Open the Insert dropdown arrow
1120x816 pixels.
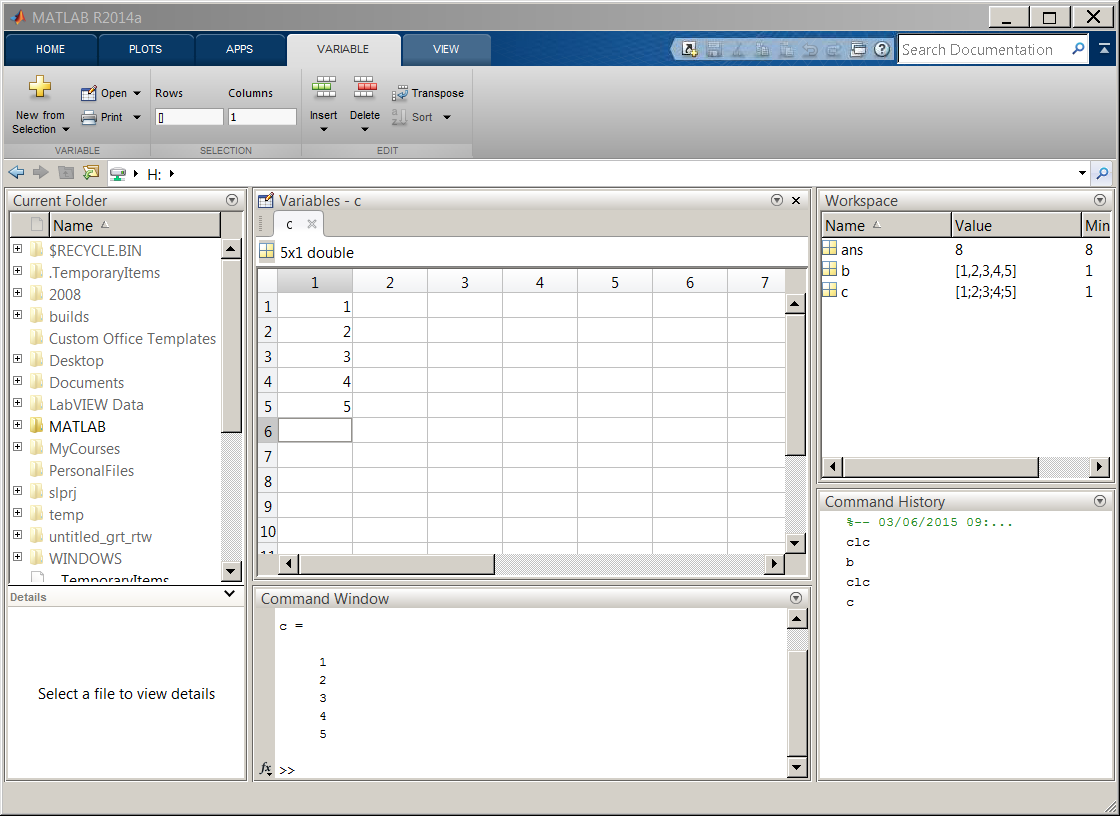(324, 129)
